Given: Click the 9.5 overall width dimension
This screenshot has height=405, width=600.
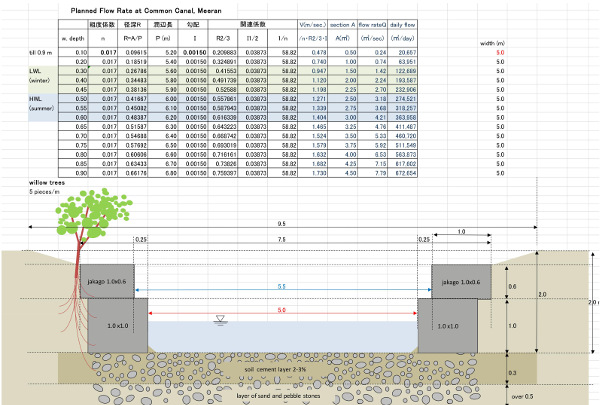Looking at the screenshot, I should [282, 224].
